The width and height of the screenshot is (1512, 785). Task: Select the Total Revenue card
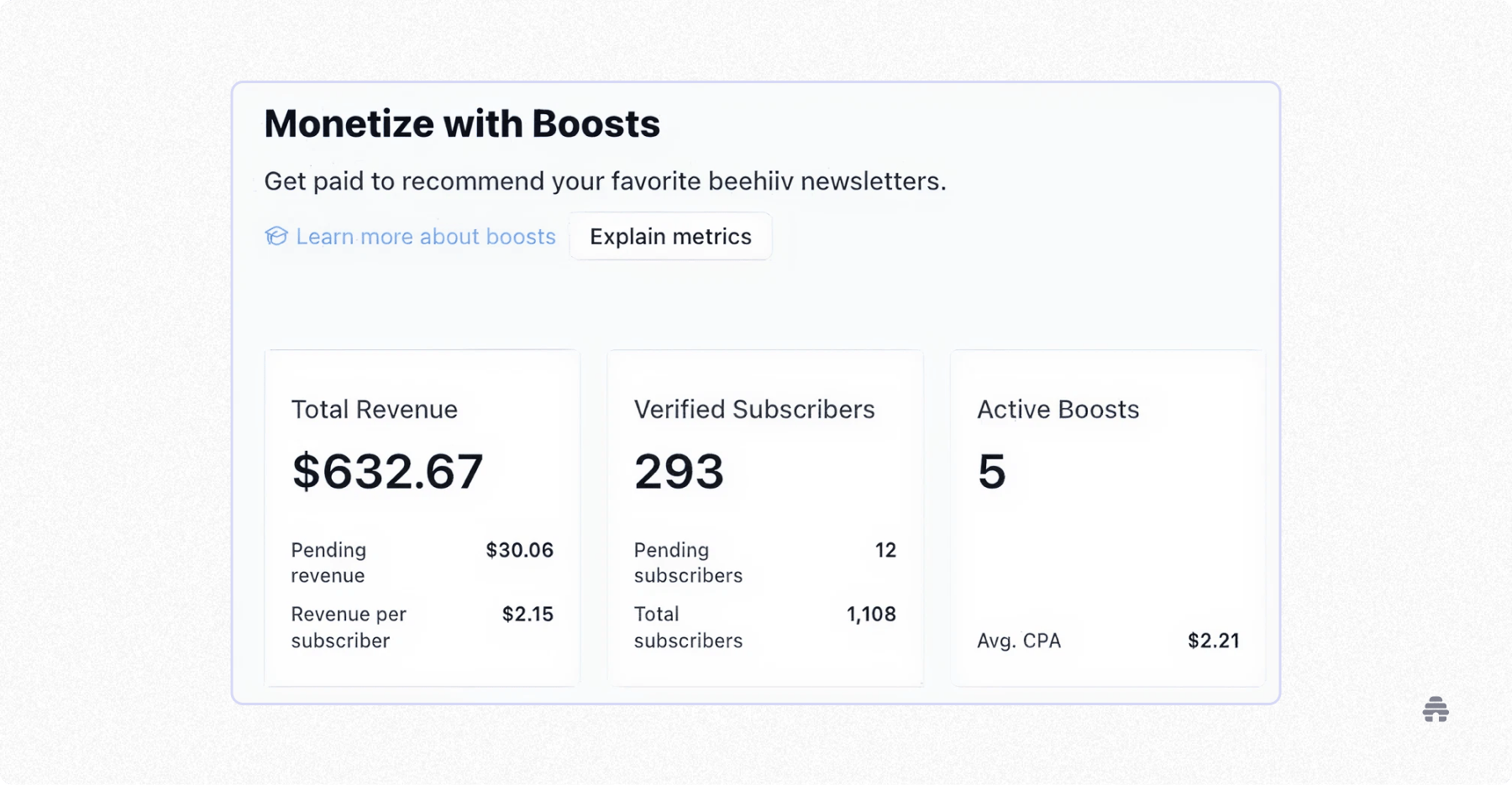422,515
